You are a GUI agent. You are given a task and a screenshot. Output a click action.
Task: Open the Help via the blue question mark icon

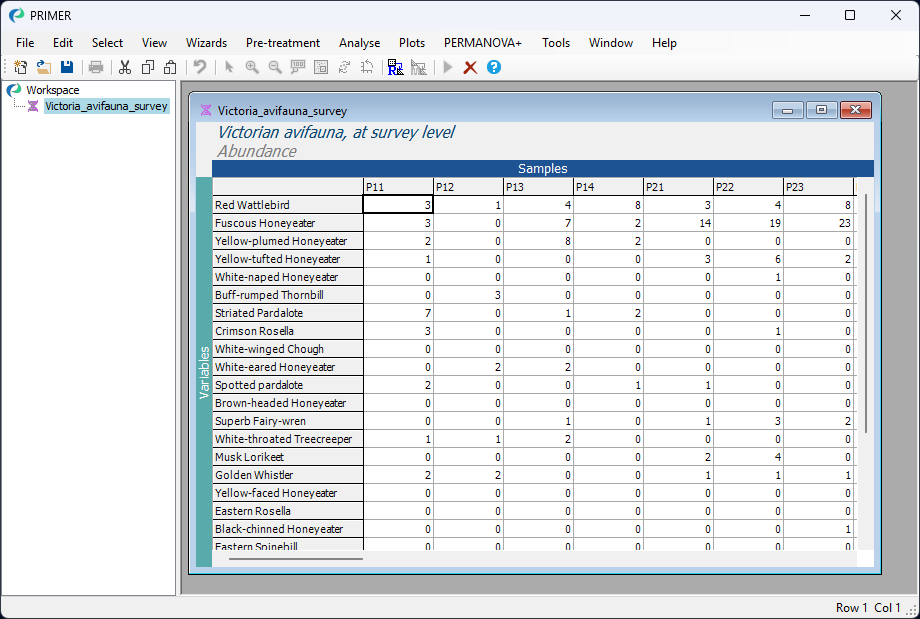click(492, 67)
